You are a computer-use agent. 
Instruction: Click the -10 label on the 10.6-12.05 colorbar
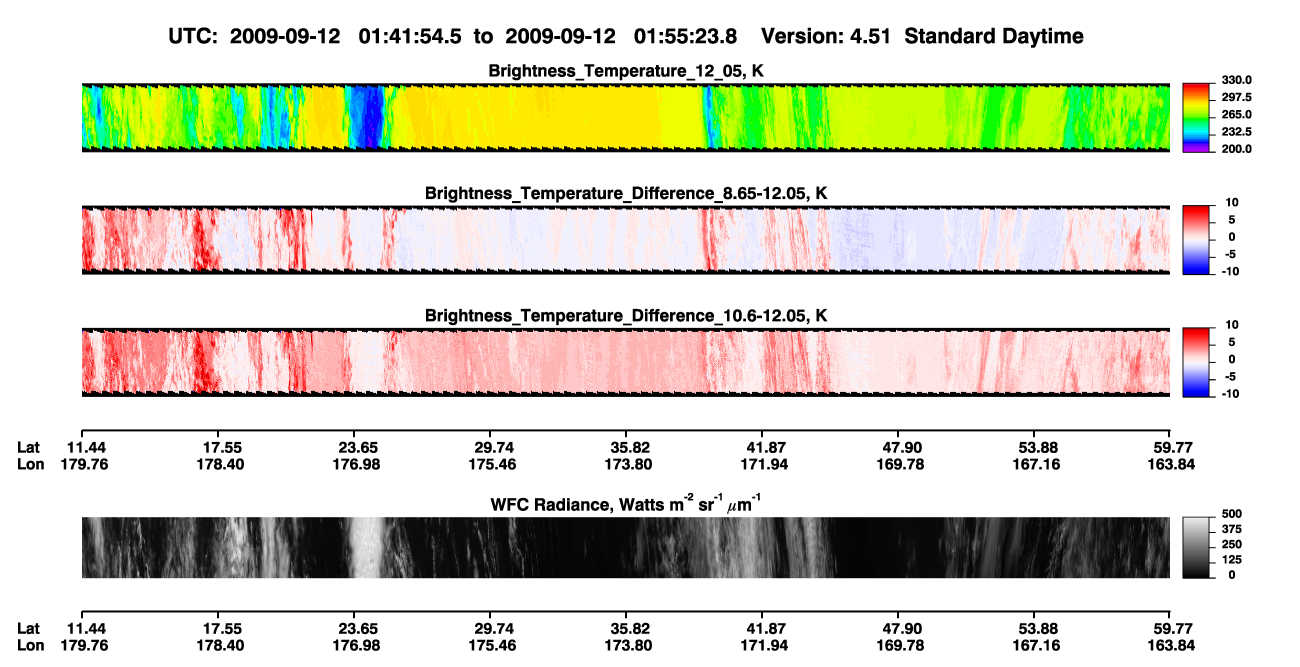tap(1232, 393)
